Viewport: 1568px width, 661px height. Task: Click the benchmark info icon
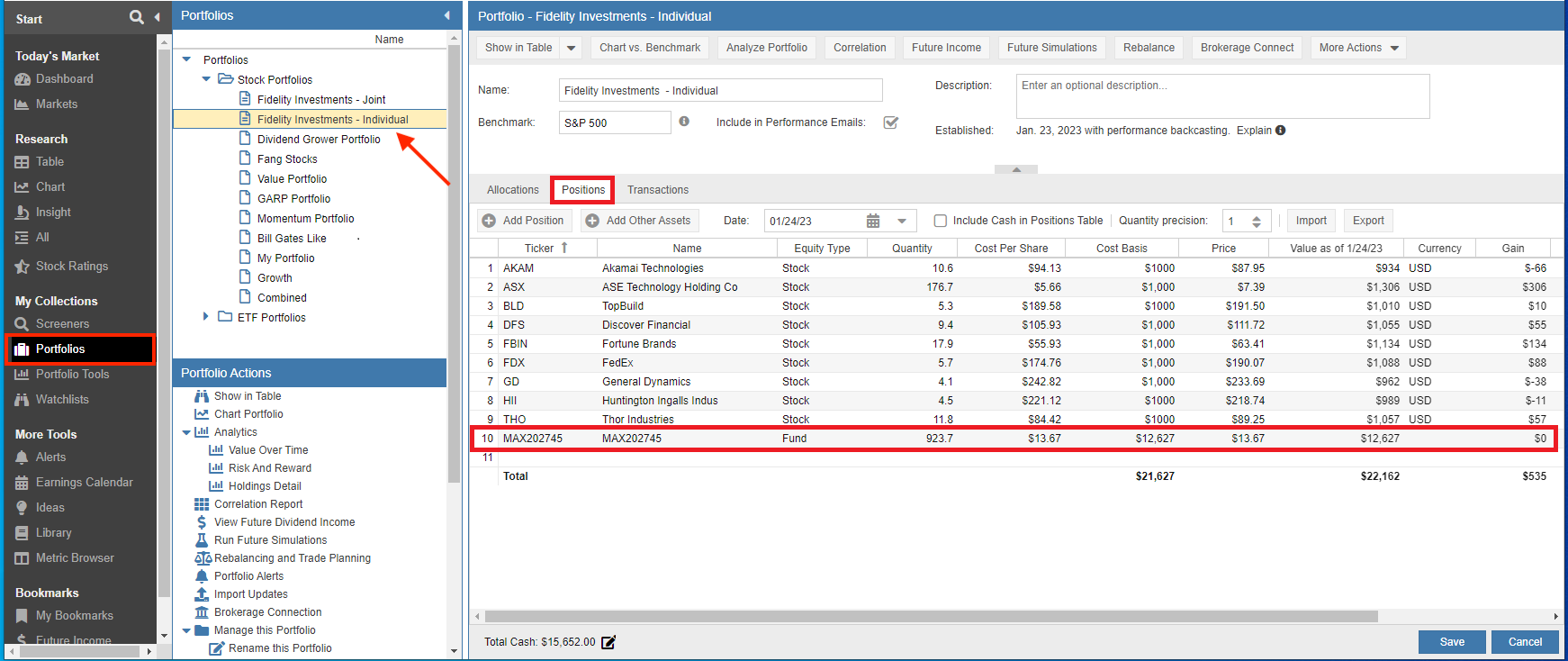click(x=684, y=122)
